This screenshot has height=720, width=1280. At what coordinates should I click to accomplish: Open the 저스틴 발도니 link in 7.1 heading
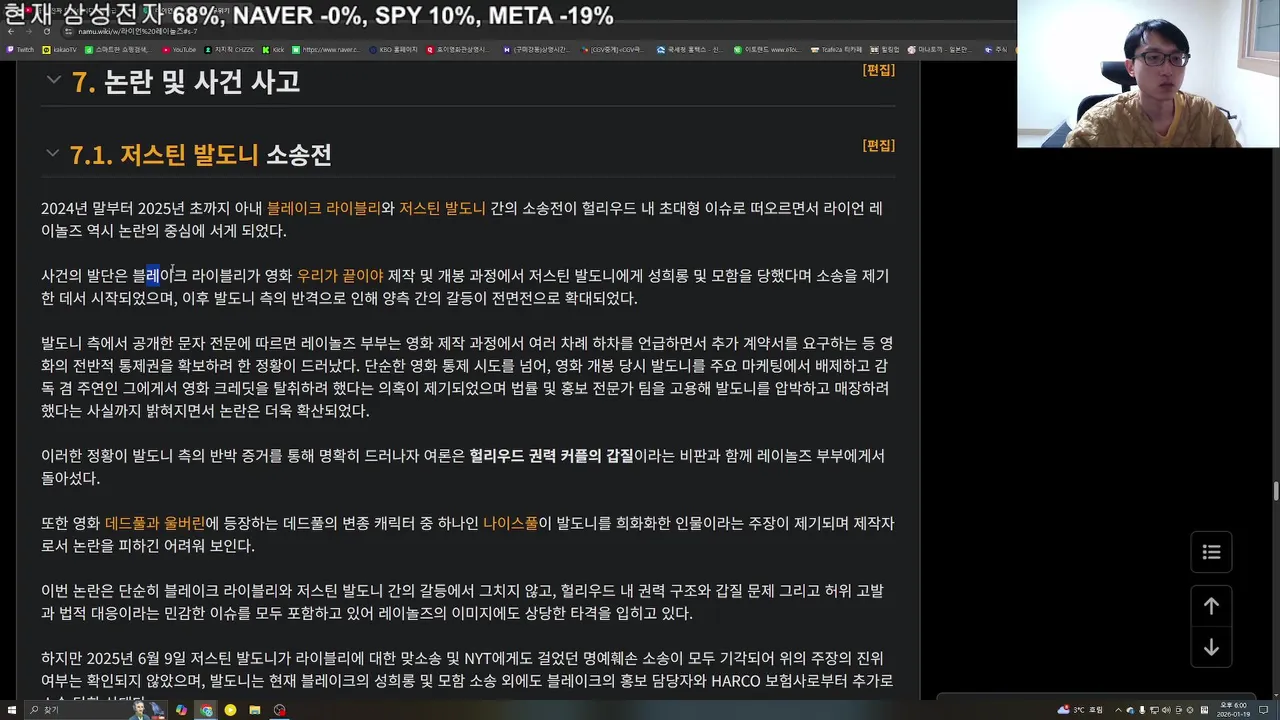pos(189,155)
